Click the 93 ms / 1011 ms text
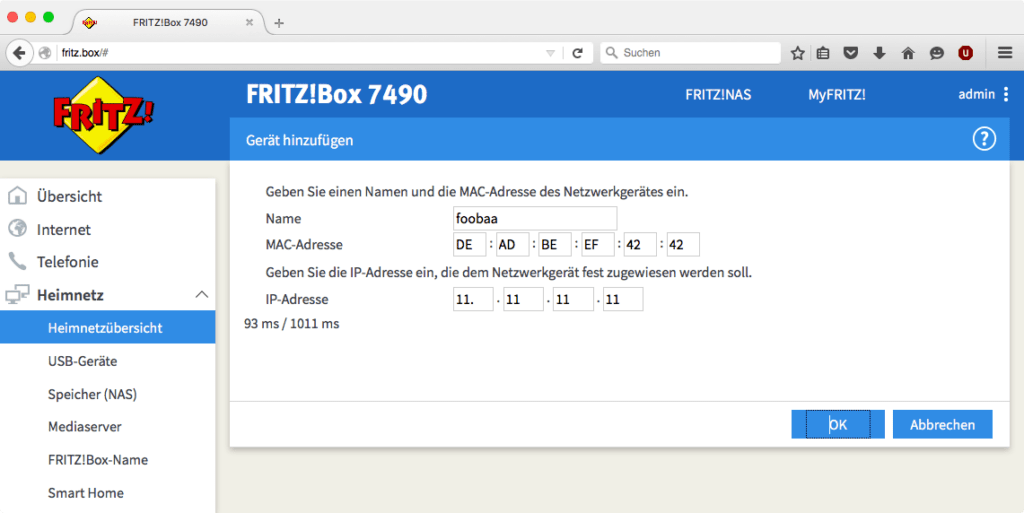The height and width of the screenshot is (513, 1024). click(x=291, y=324)
